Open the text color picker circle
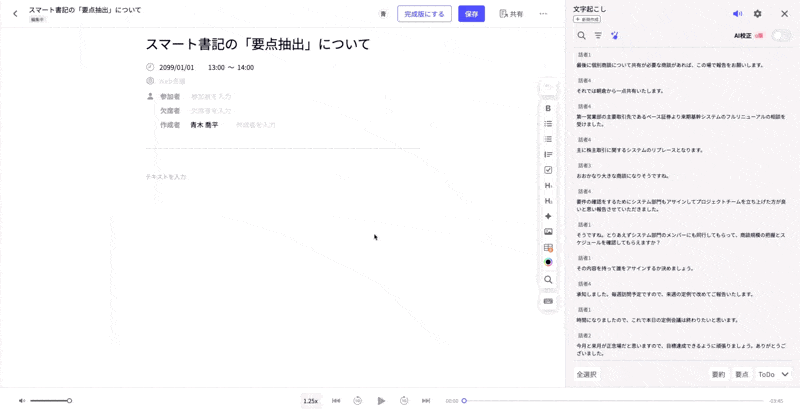The height and width of the screenshot is (414, 800). click(x=548, y=262)
